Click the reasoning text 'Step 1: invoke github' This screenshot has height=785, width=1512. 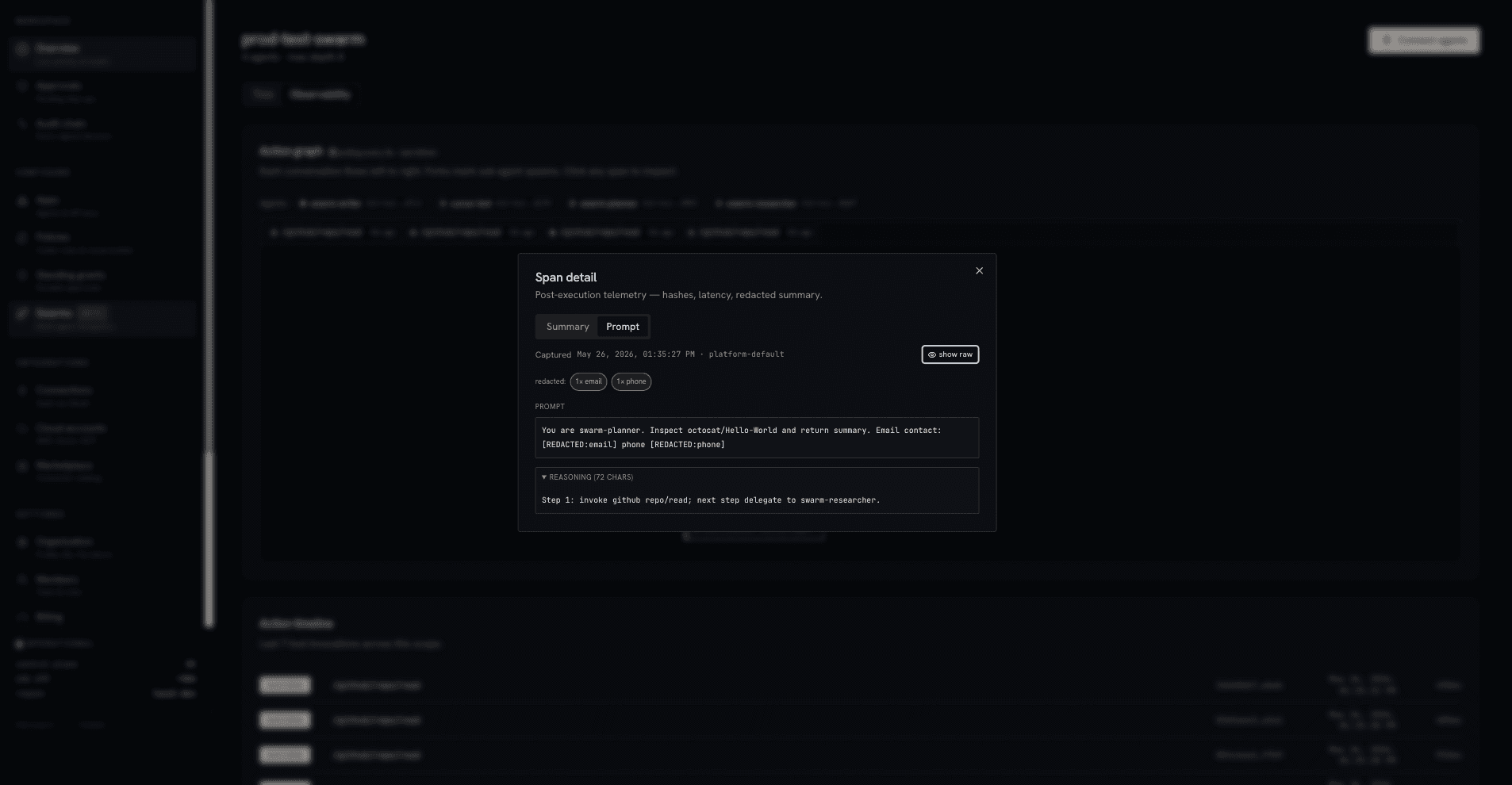[711, 500]
